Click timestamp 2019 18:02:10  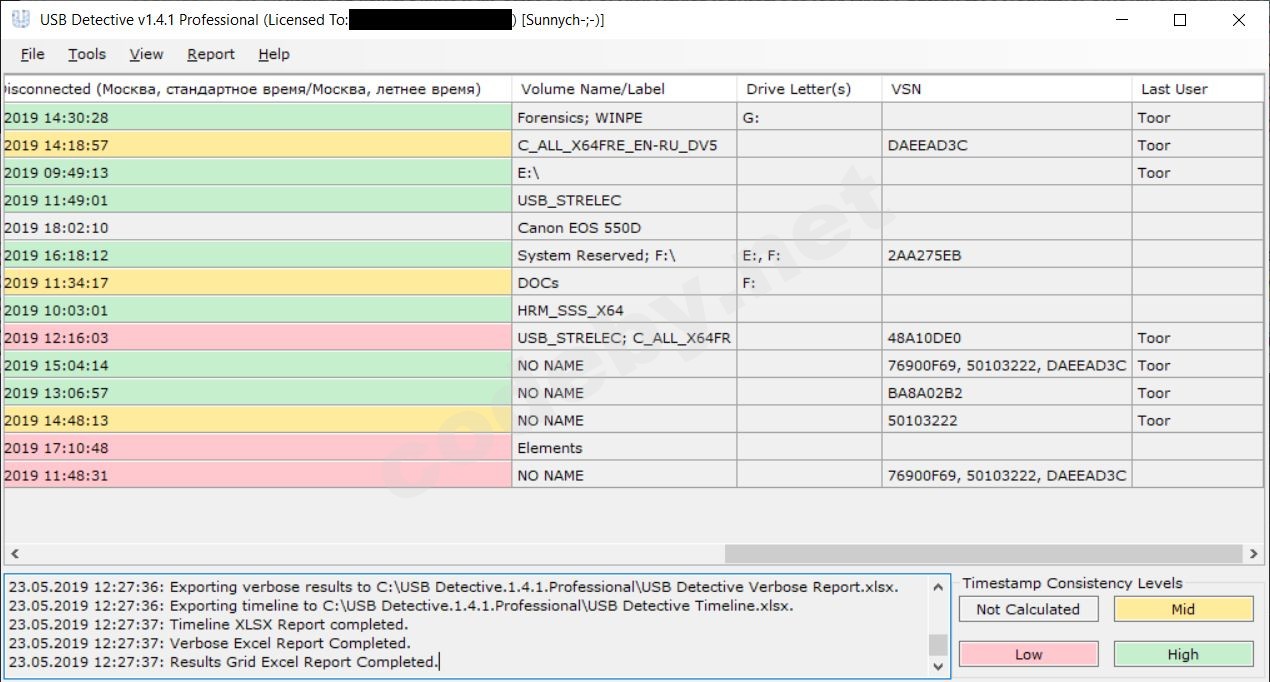click(x=257, y=228)
